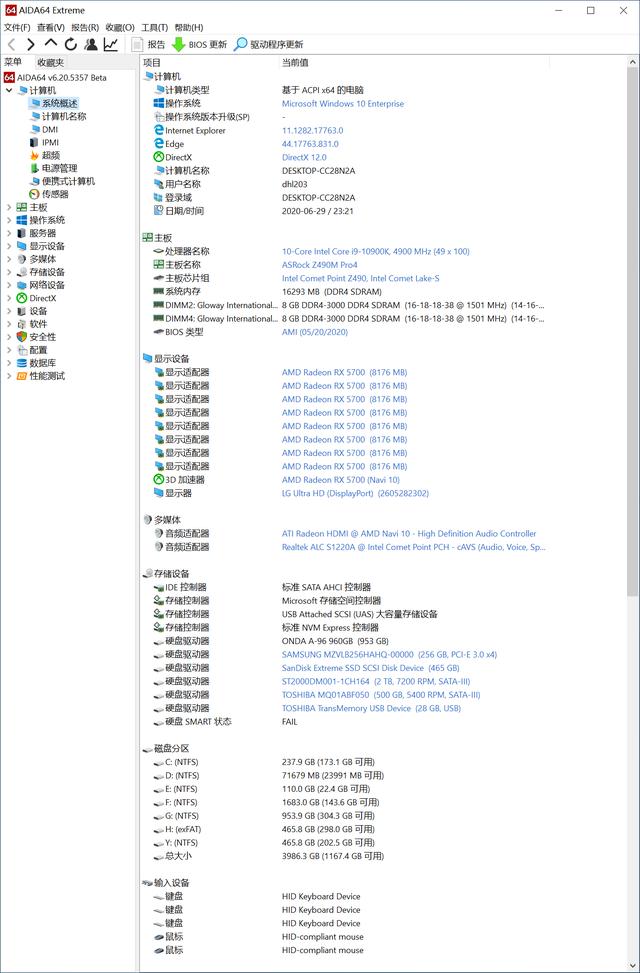Click the 显示设备 icon in the sidebar

coord(22,246)
